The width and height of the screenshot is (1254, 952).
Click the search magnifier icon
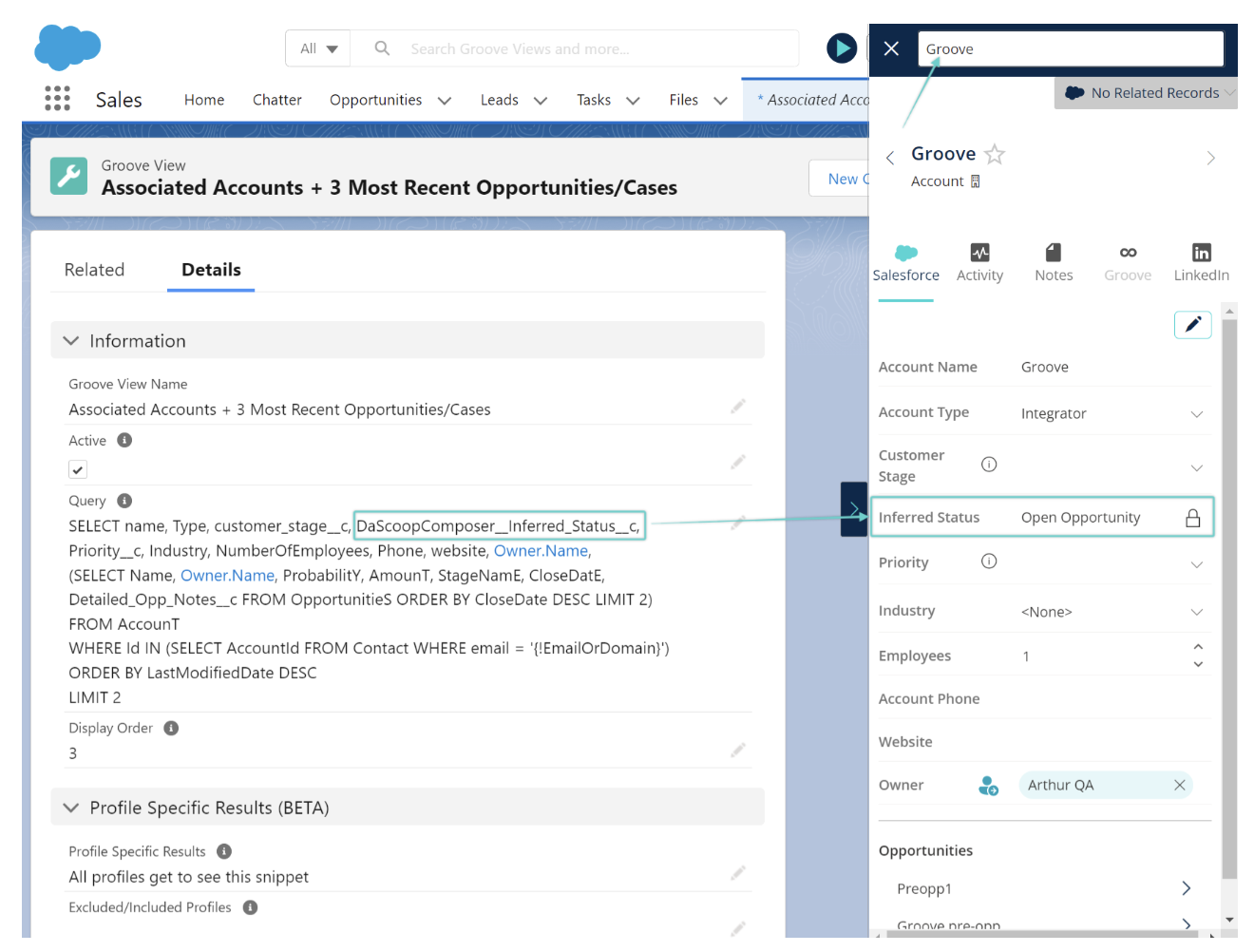(x=382, y=48)
